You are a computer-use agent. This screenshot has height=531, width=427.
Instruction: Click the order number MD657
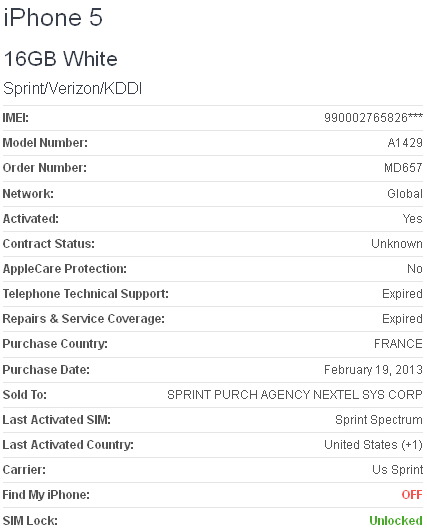pyautogui.click(x=403, y=168)
